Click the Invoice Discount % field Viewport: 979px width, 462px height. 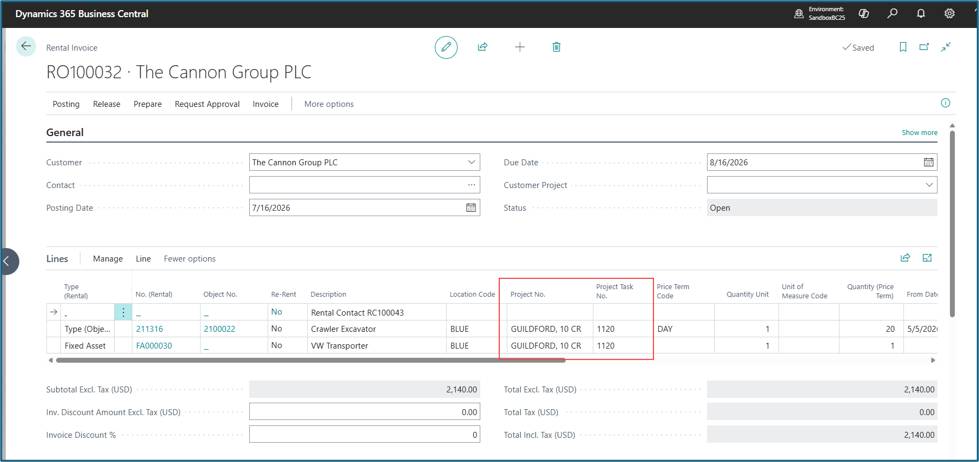click(365, 435)
